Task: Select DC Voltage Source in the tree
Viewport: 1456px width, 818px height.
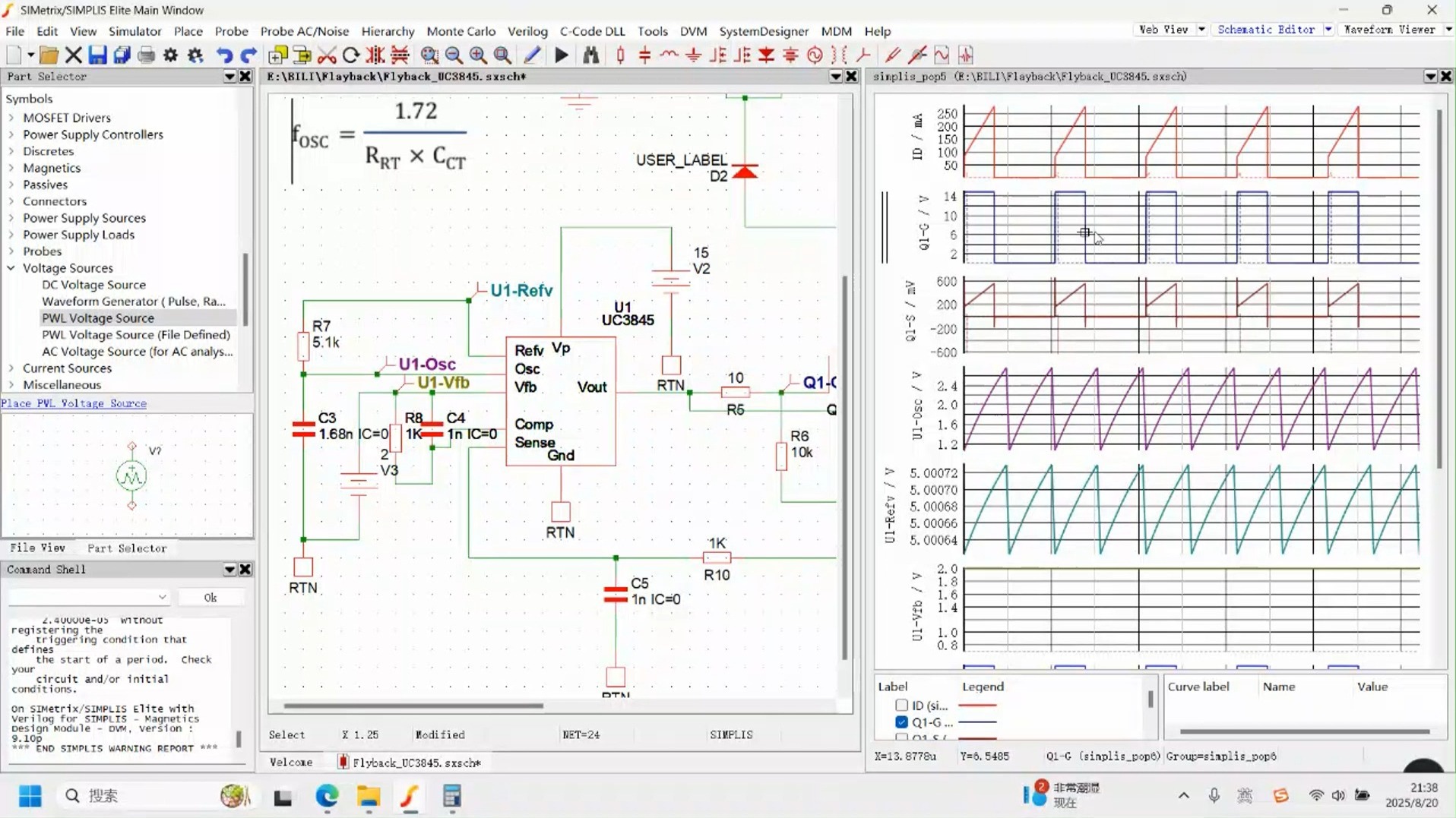Action: (x=93, y=285)
